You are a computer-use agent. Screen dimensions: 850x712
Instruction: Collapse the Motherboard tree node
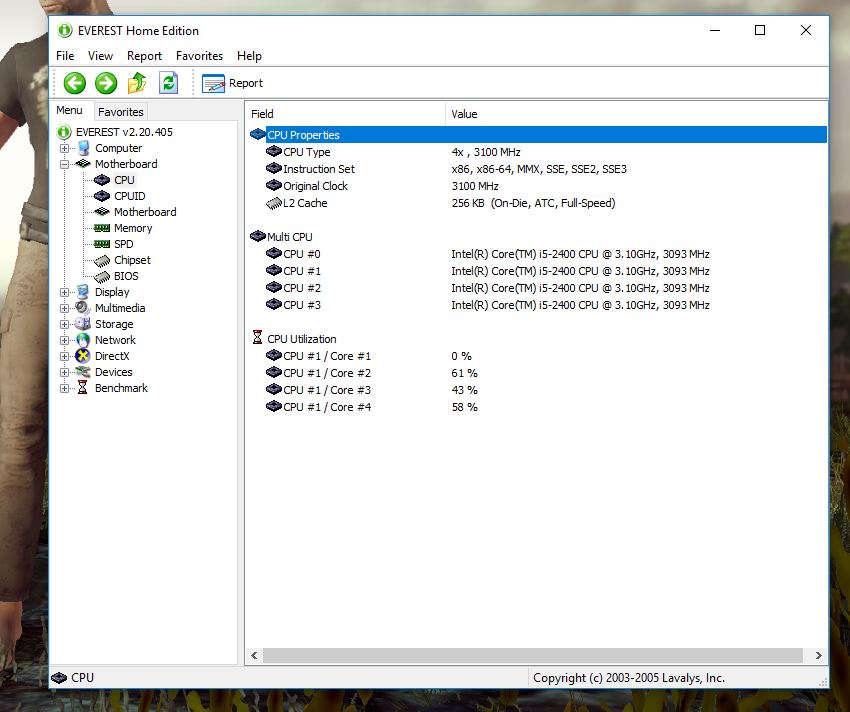(x=65, y=164)
